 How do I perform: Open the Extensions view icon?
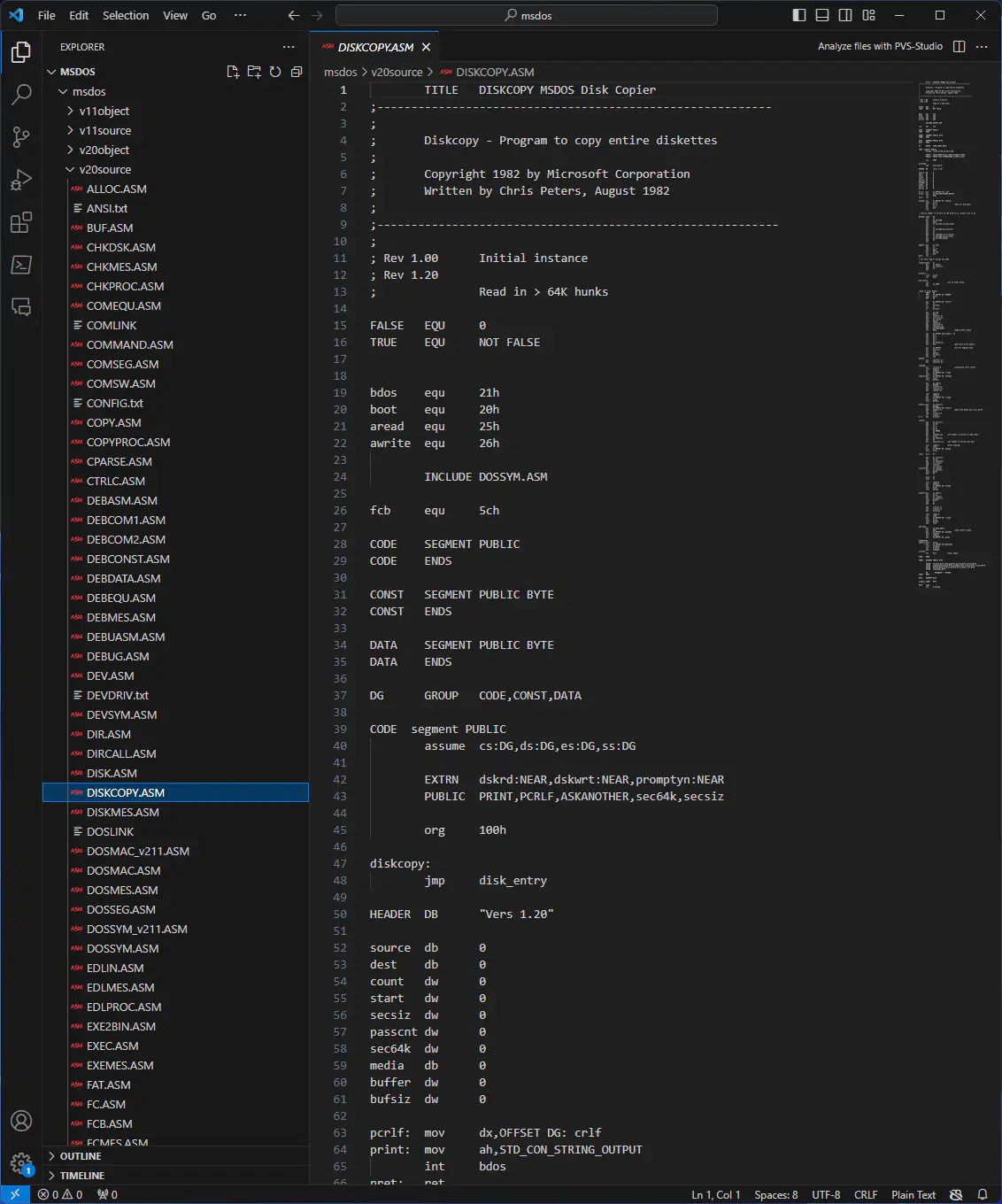pos(21,222)
